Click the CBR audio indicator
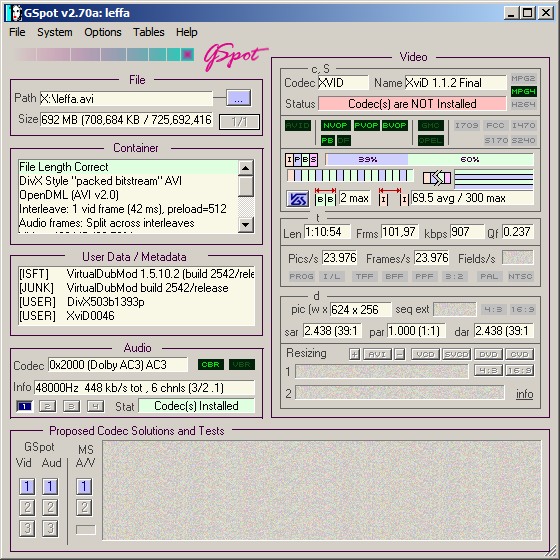The image size is (560, 560). [x=211, y=365]
